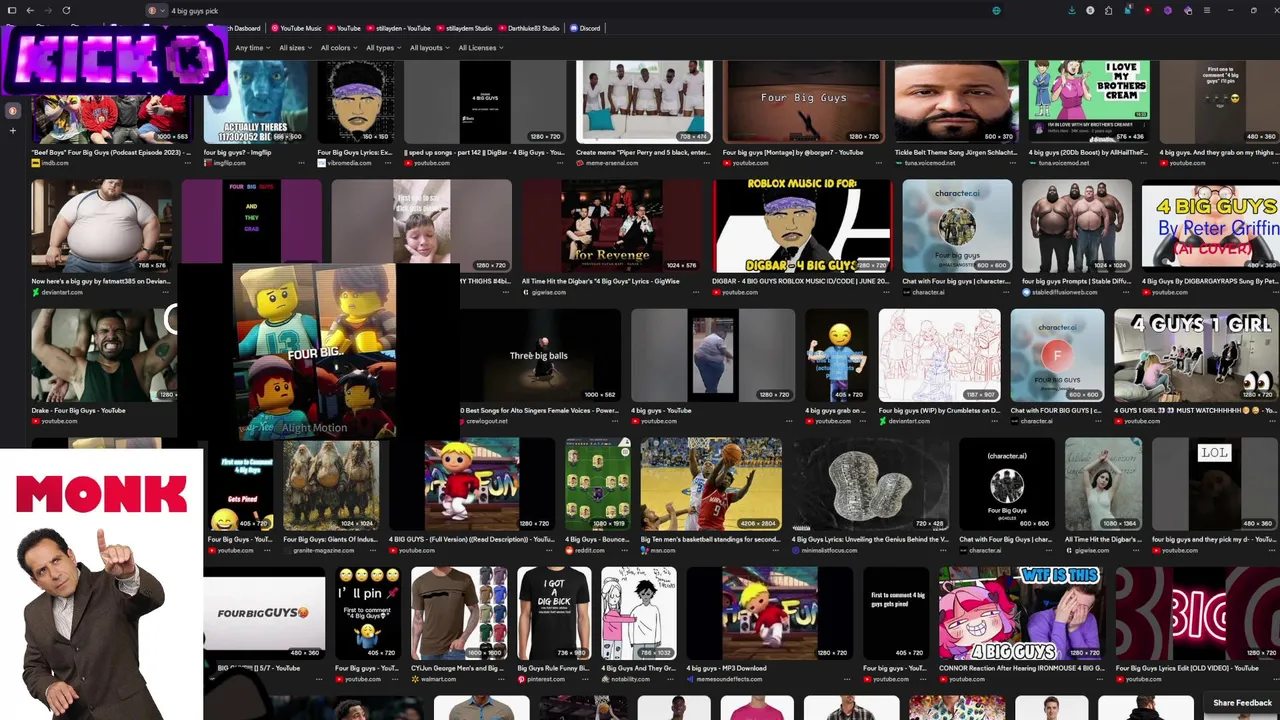Click the red YouTube extension icon
Viewport: 1280px width, 720px height.
tap(1147, 10)
